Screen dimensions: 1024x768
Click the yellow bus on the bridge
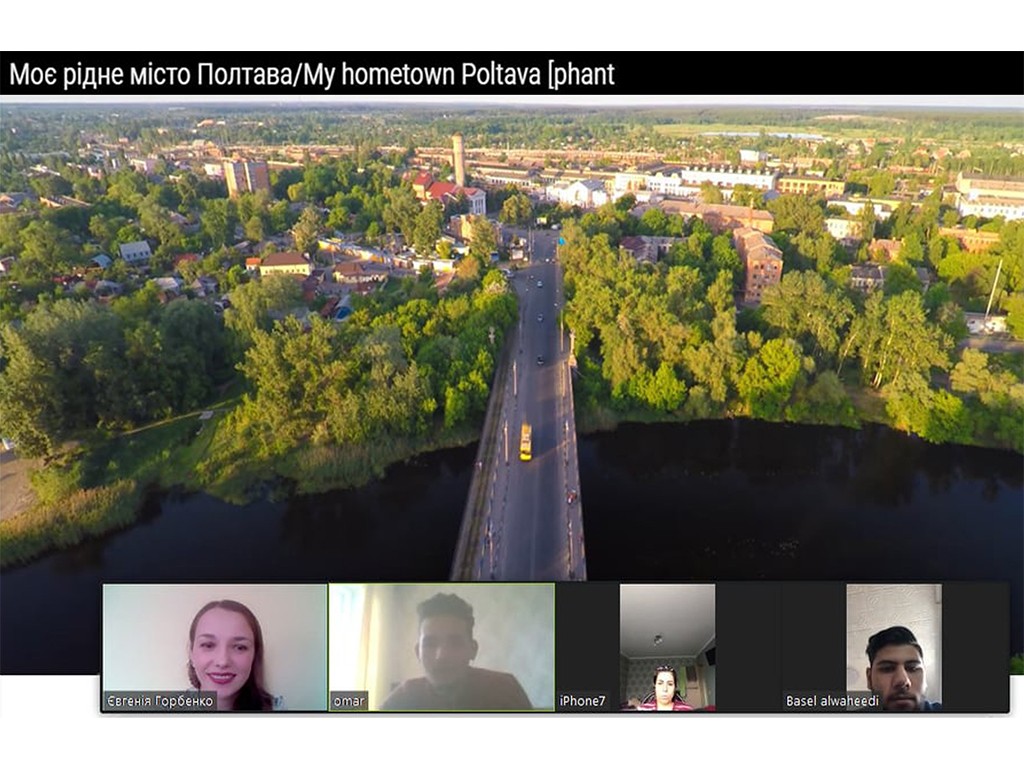click(x=525, y=441)
